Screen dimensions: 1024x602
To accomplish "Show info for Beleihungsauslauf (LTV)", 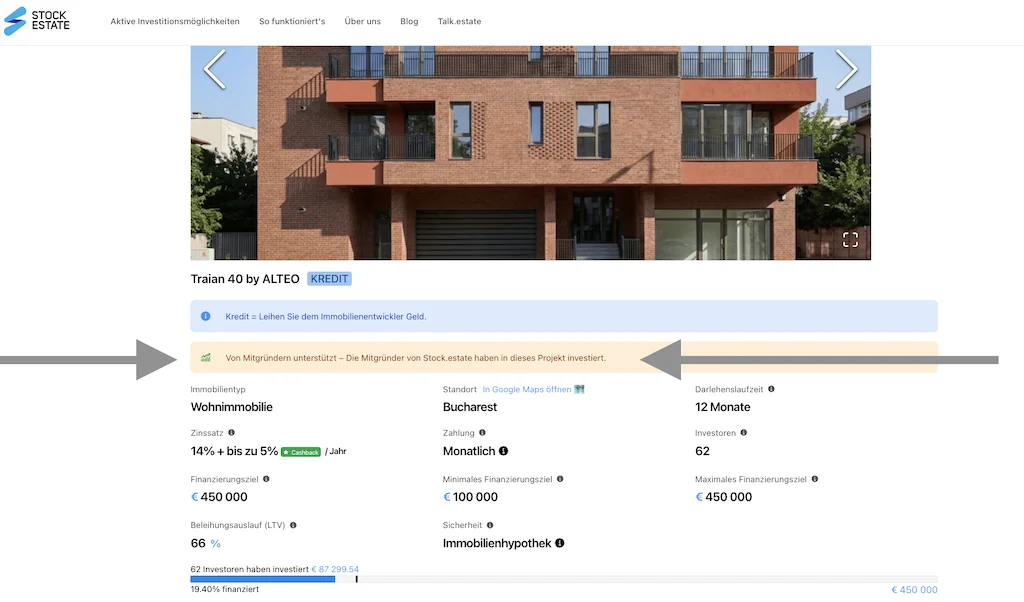I will click(293, 525).
